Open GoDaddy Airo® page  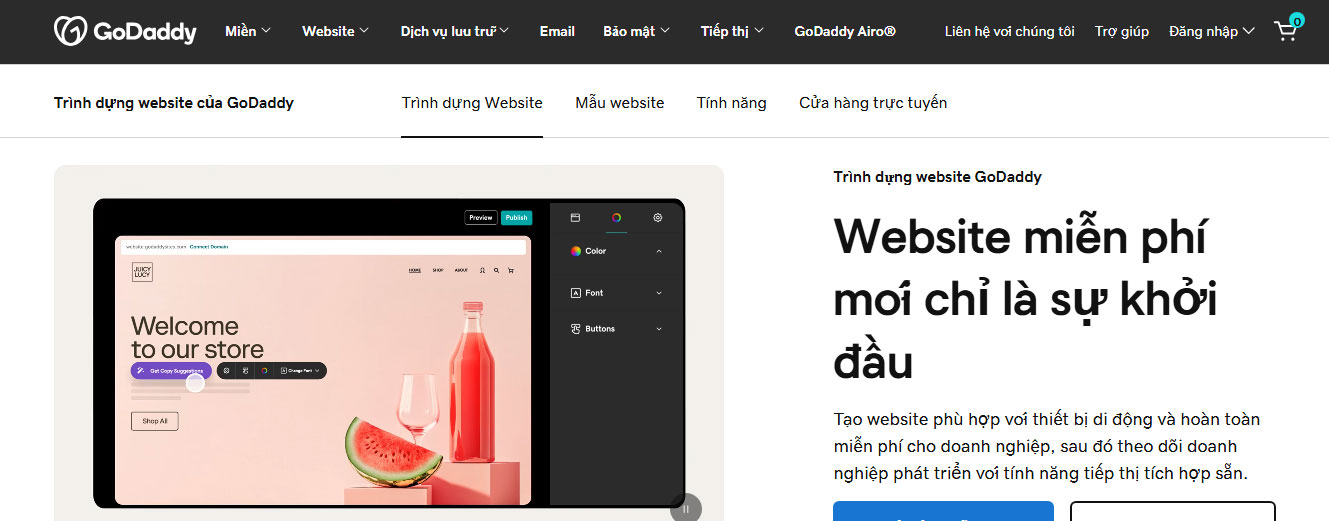[x=845, y=31]
